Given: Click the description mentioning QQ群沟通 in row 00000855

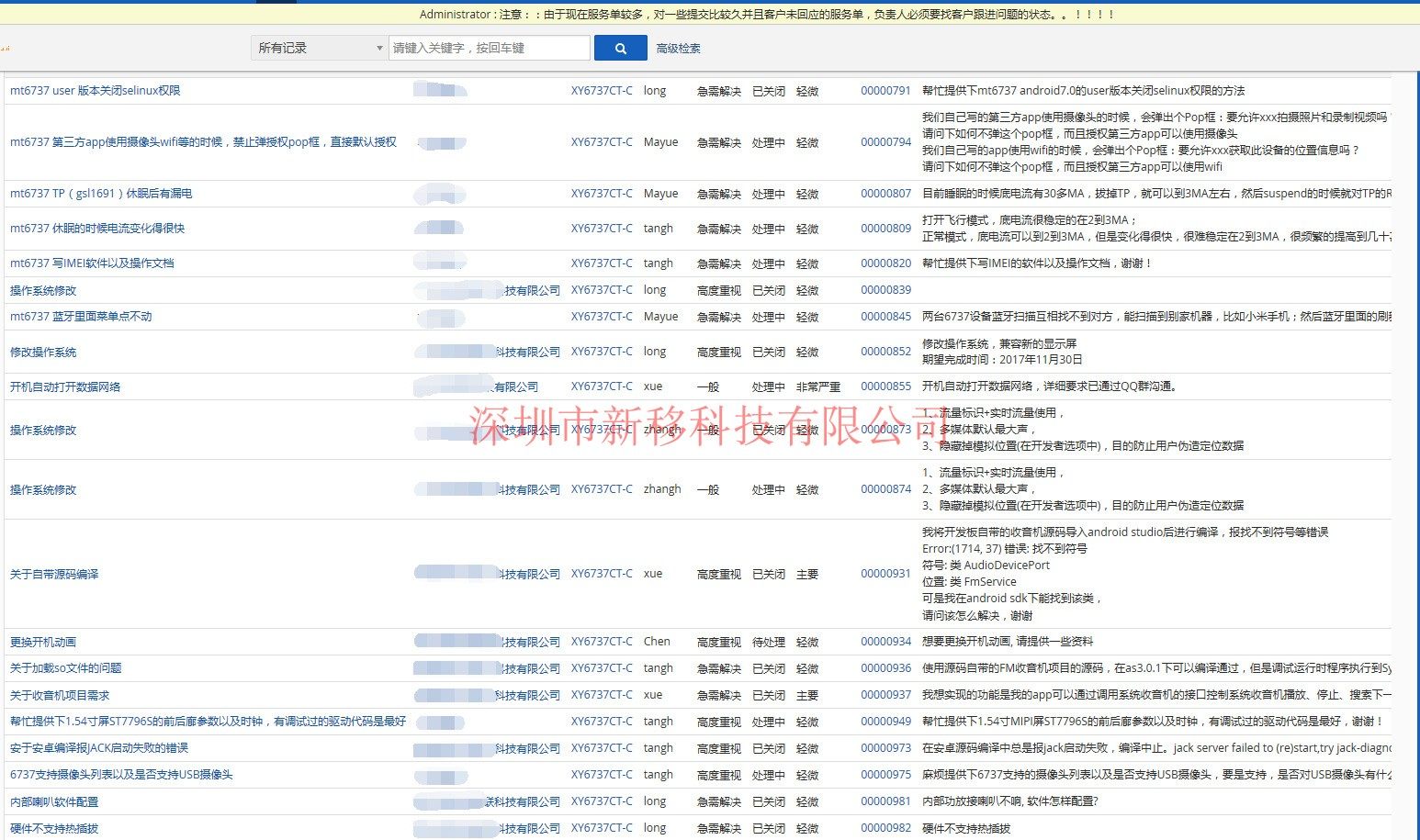Looking at the screenshot, I should (1050, 386).
